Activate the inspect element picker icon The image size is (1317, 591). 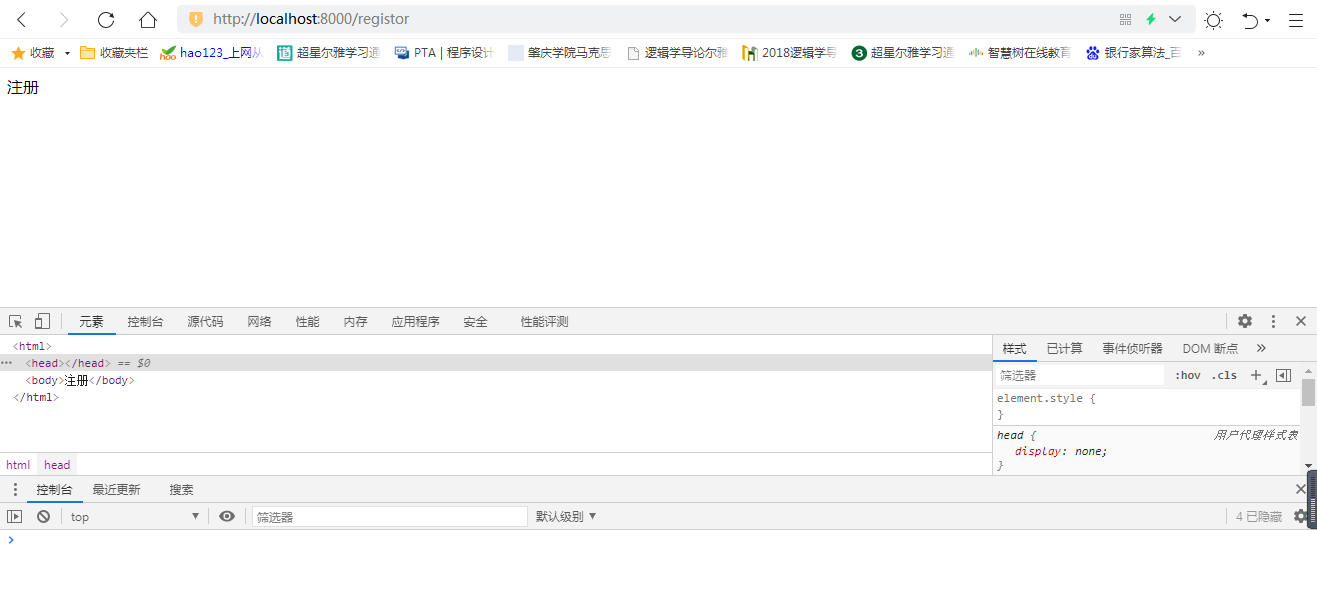point(16,321)
